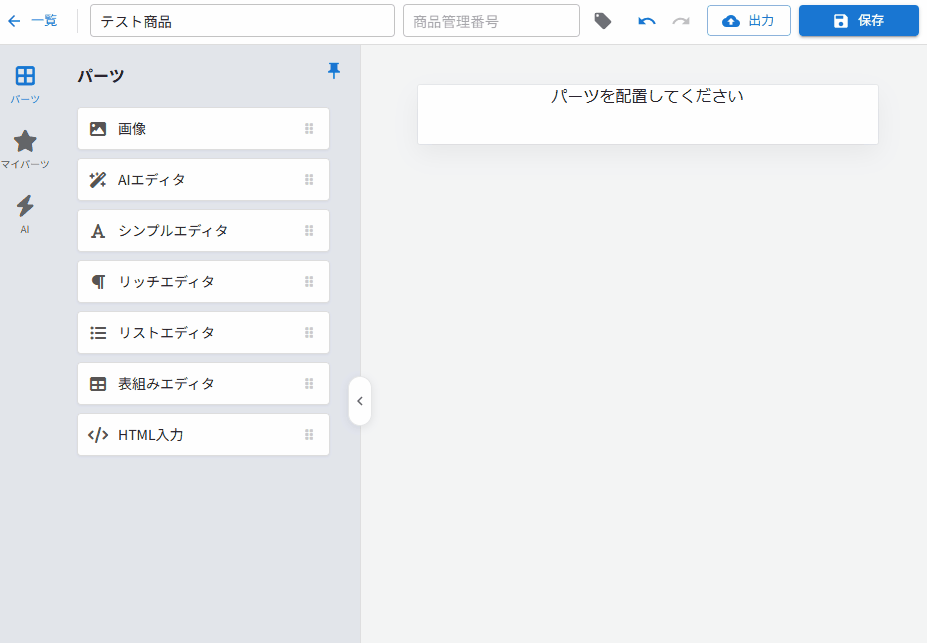Click the 出力 export button
This screenshot has width=927, height=643.
pos(748,20)
